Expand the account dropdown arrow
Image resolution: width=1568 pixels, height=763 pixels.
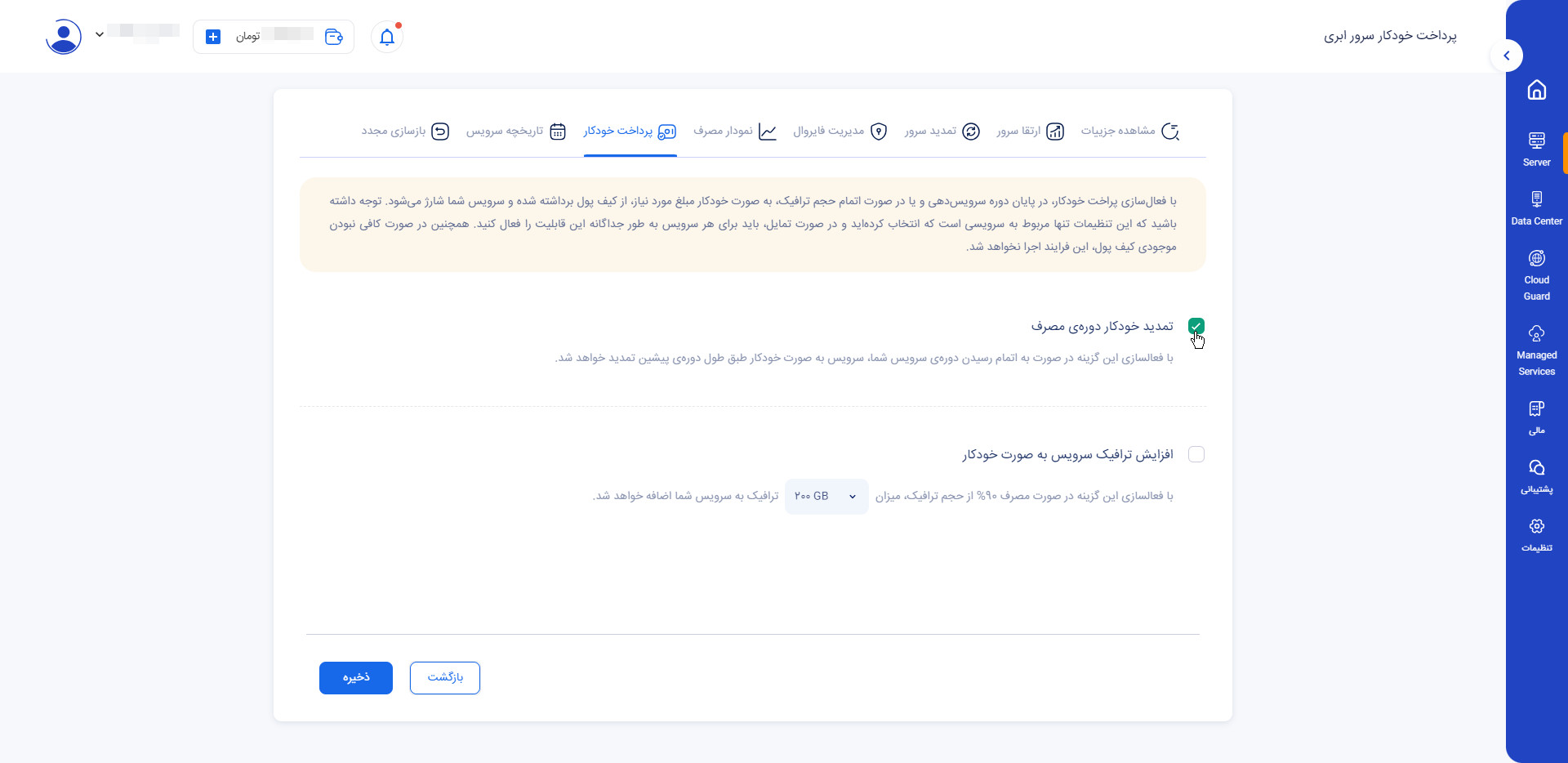coord(100,34)
